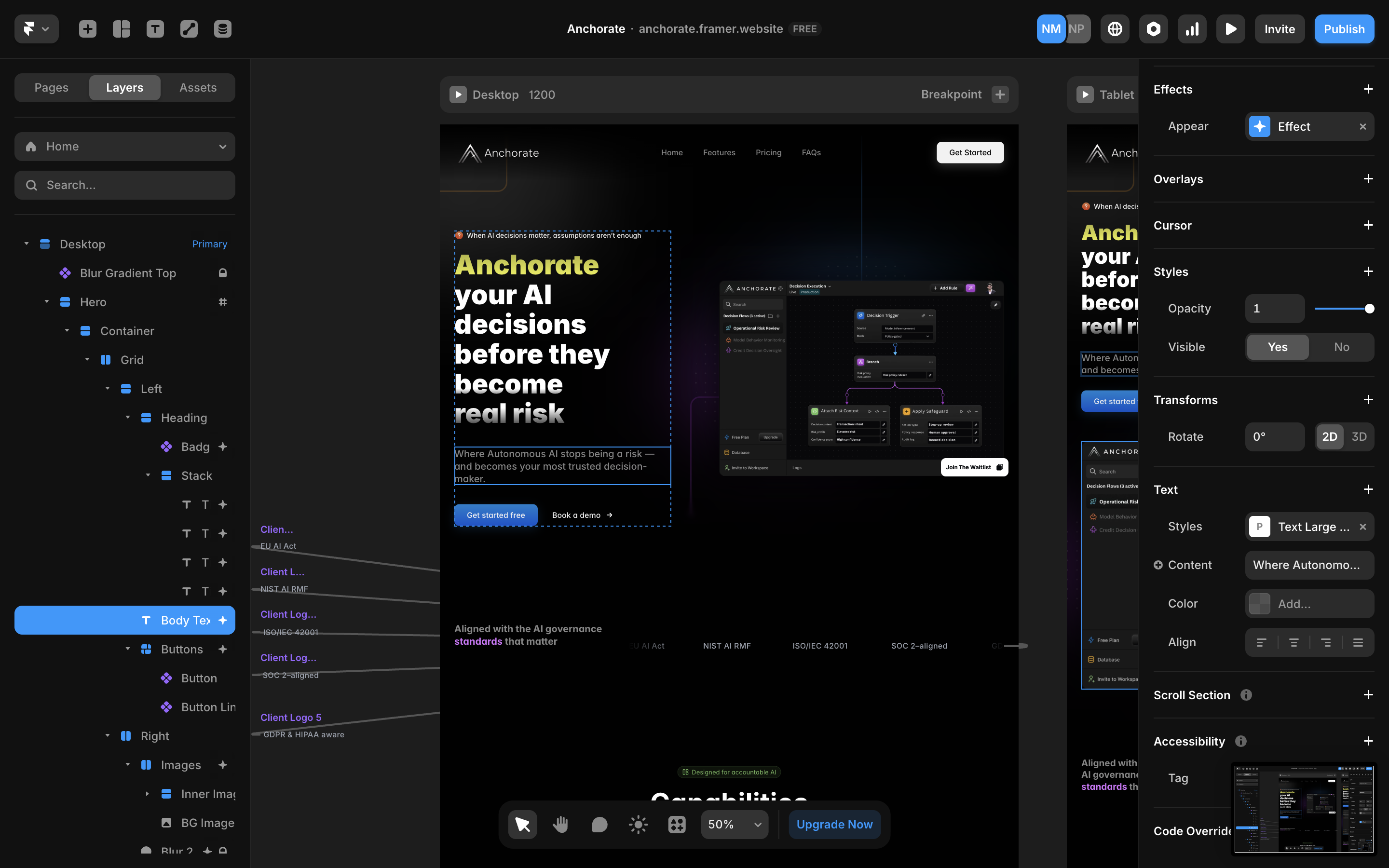The height and width of the screenshot is (868, 1389).
Task: Select the comment bubble tool
Action: pos(599,825)
